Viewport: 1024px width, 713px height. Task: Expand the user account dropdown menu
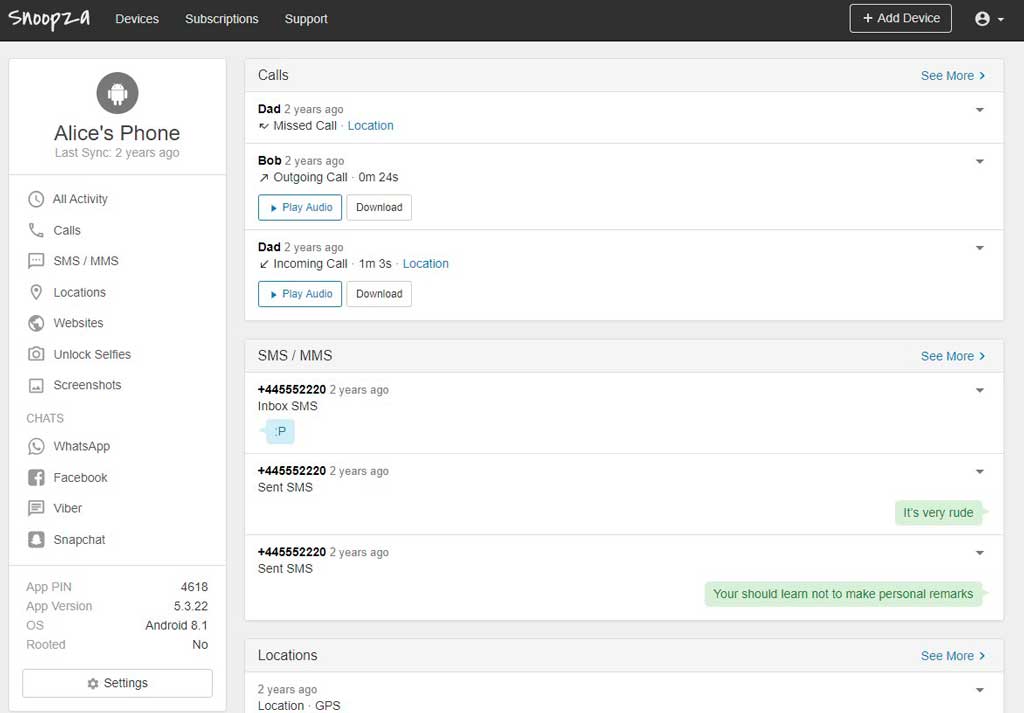[988, 19]
